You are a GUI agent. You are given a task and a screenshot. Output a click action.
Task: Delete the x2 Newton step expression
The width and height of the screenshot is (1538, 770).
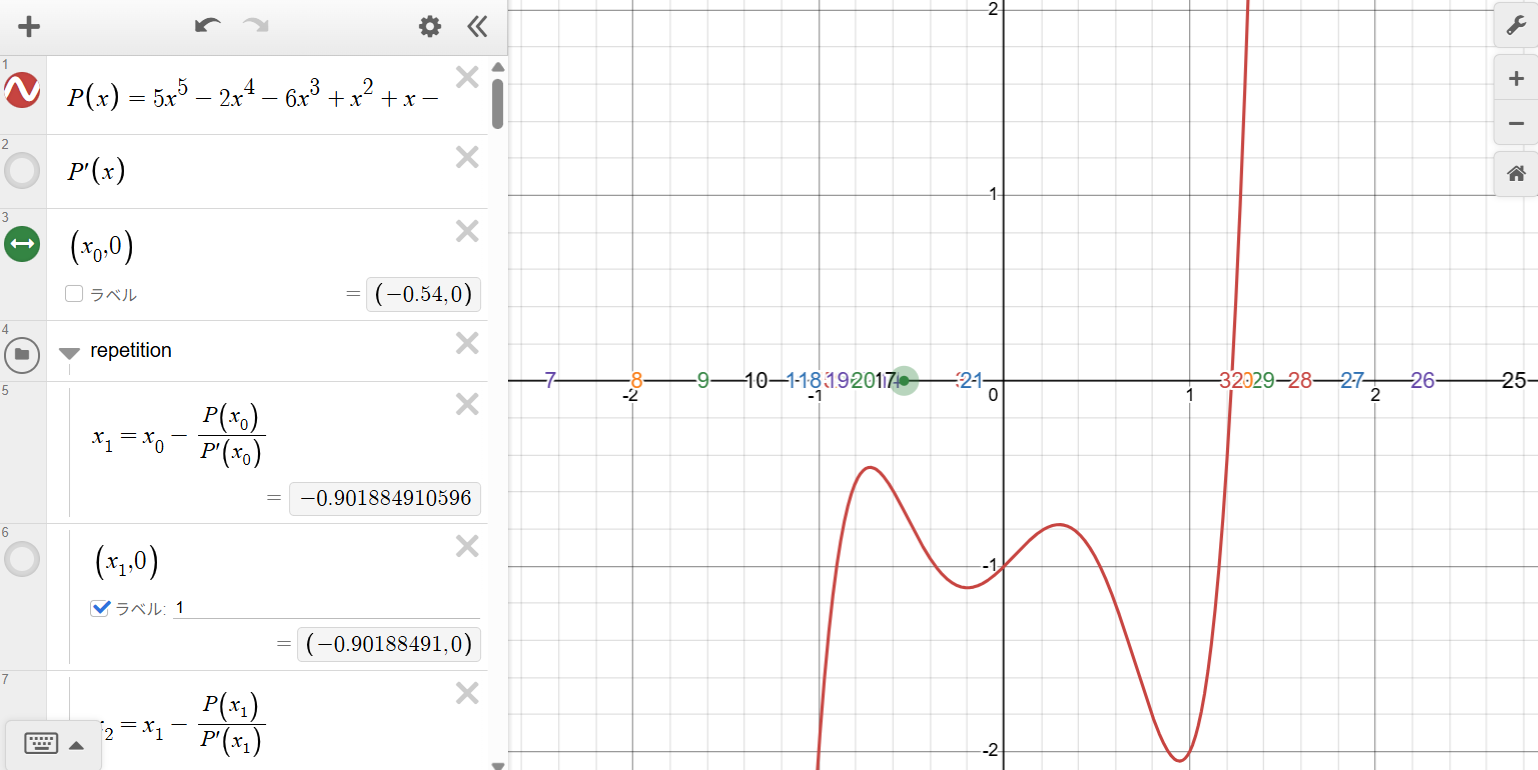[467, 693]
